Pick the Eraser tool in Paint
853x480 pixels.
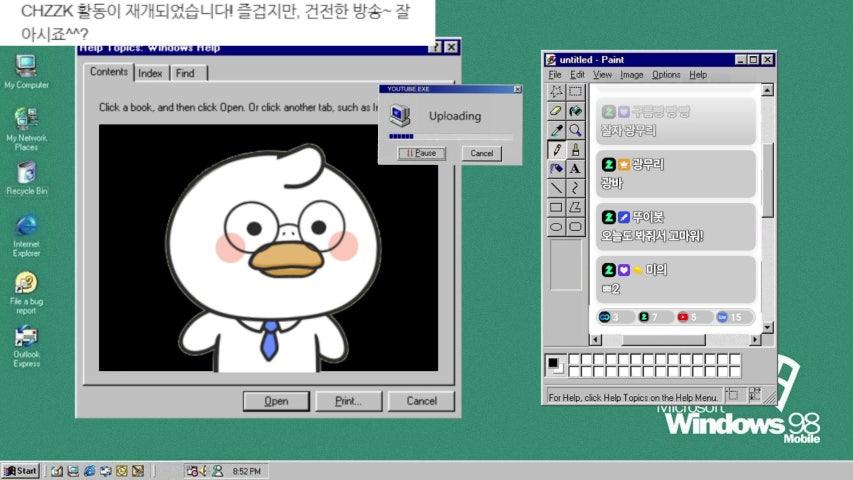pyautogui.click(x=556, y=111)
